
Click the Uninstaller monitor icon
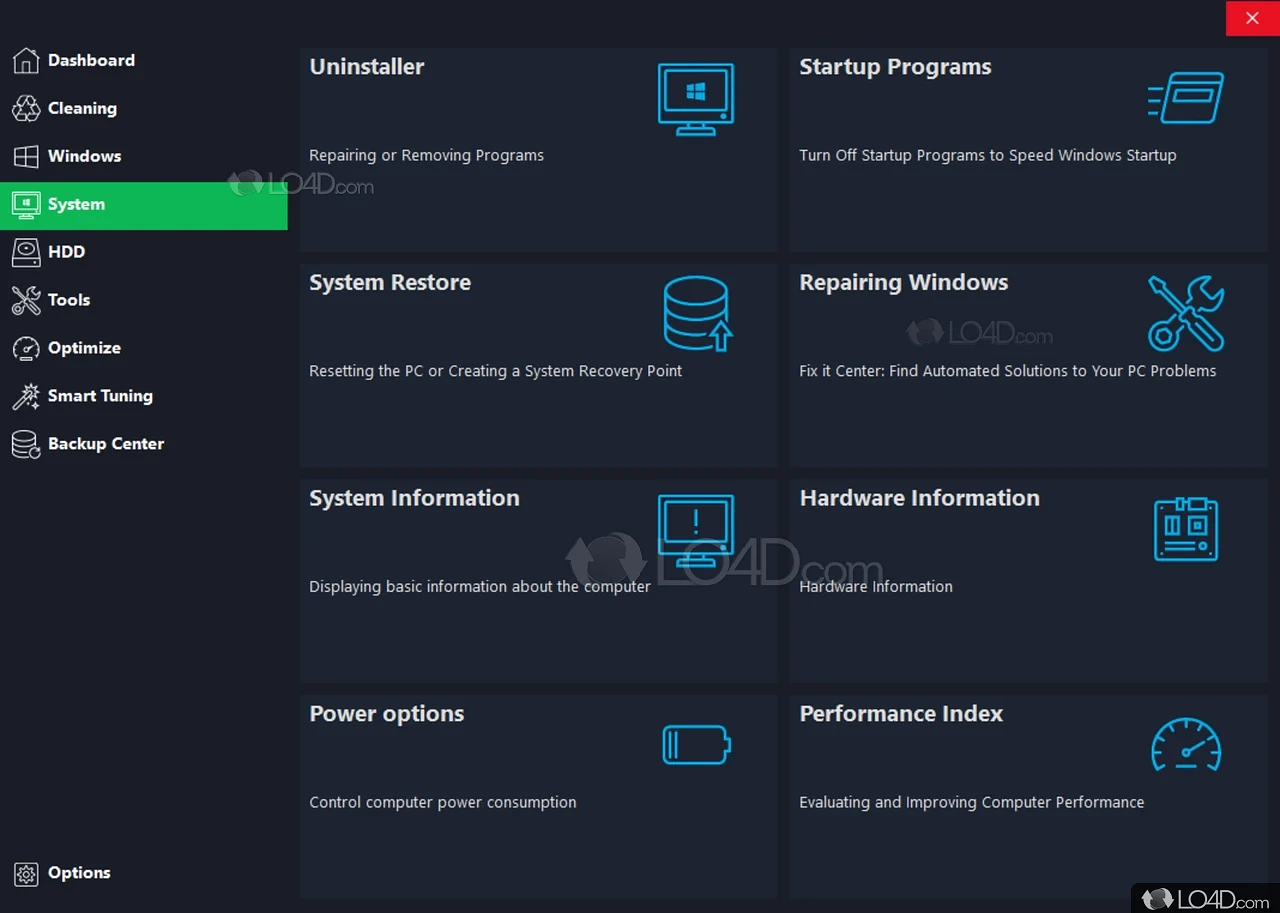(696, 98)
